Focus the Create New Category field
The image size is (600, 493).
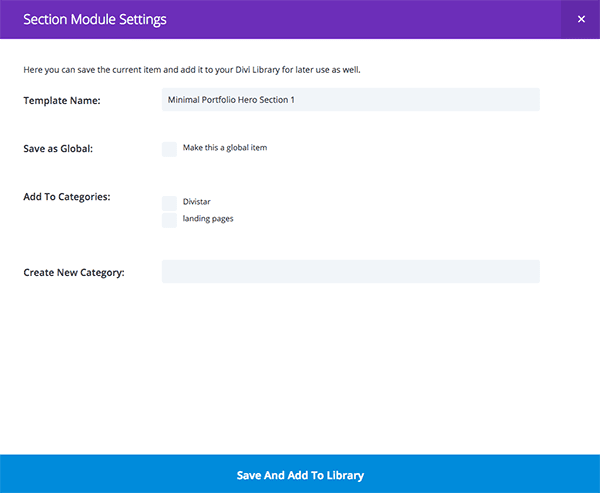(x=350, y=271)
